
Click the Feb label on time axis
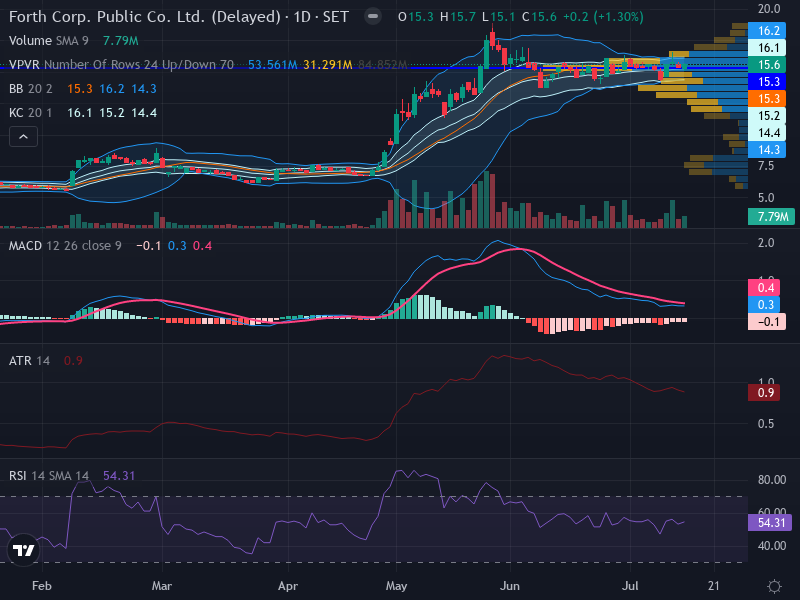click(42, 586)
